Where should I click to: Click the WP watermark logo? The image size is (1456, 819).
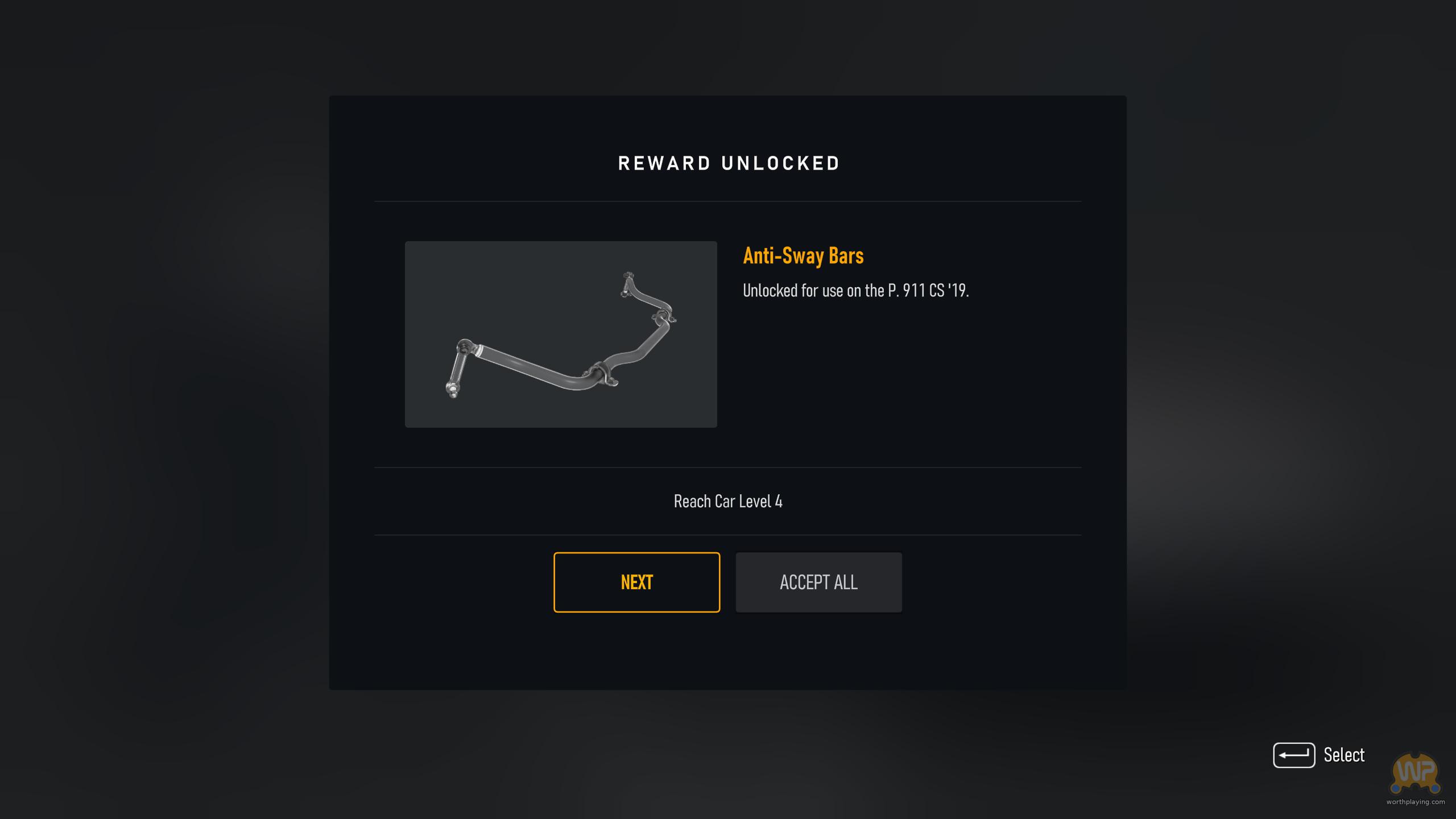pos(1415,773)
